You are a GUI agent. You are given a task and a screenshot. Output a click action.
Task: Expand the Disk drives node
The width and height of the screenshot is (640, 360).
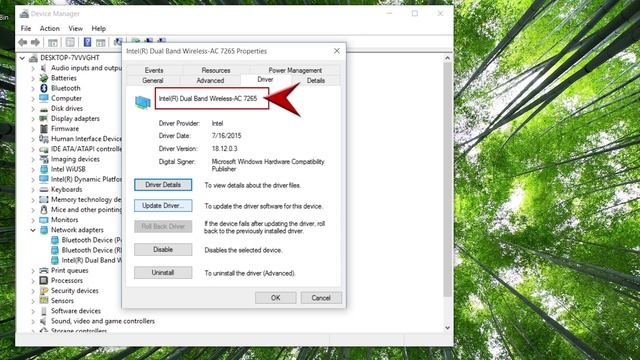pos(33,109)
